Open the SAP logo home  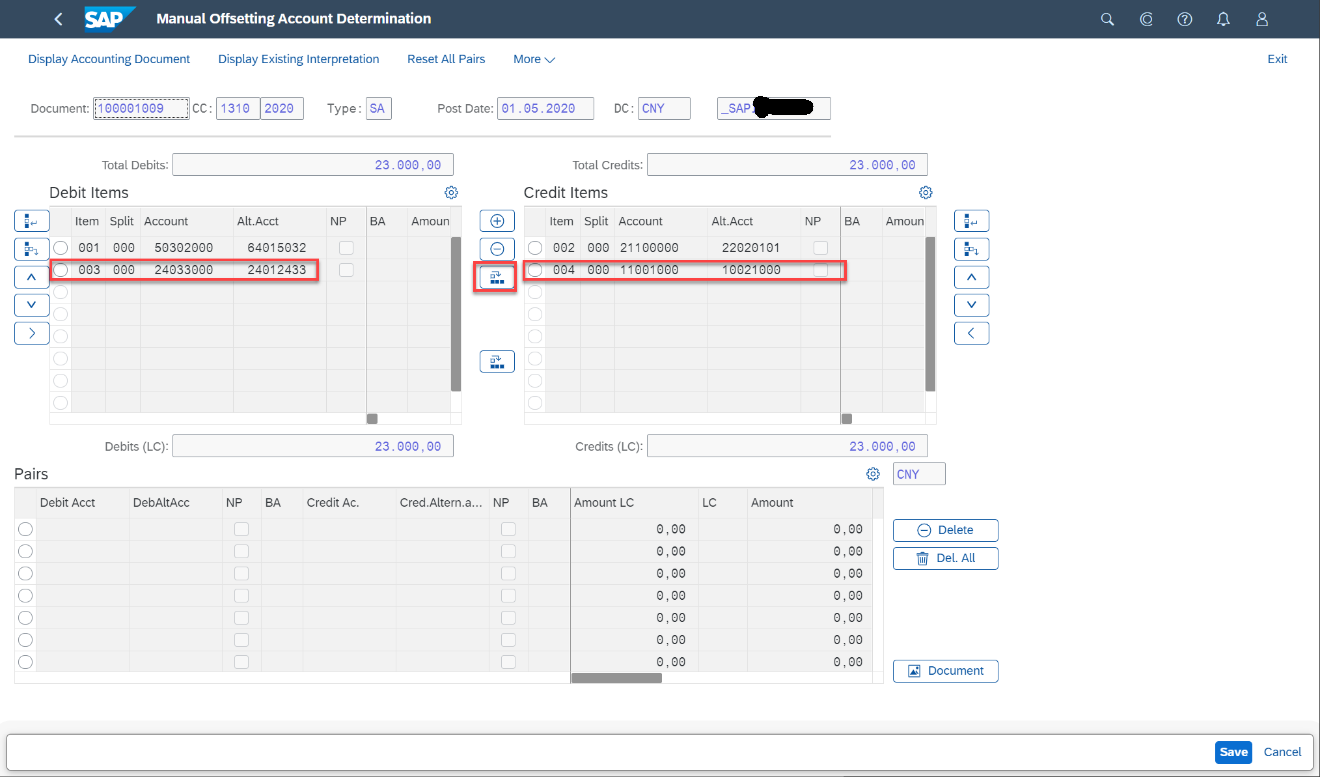(x=108, y=19)
